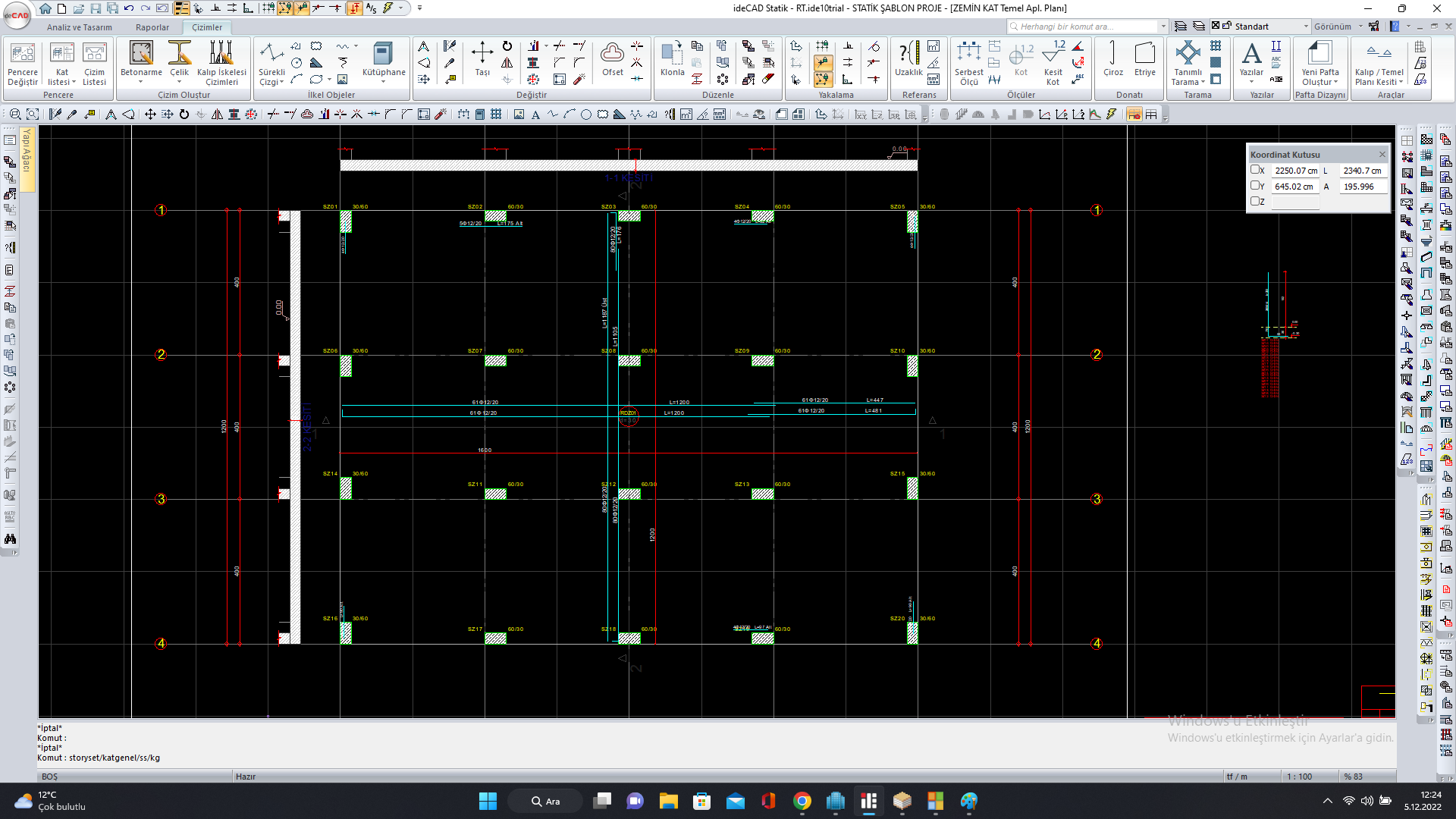The image size is (1456, 819).
Task: Select the Uzaklık distance tool
Action: 908,59
